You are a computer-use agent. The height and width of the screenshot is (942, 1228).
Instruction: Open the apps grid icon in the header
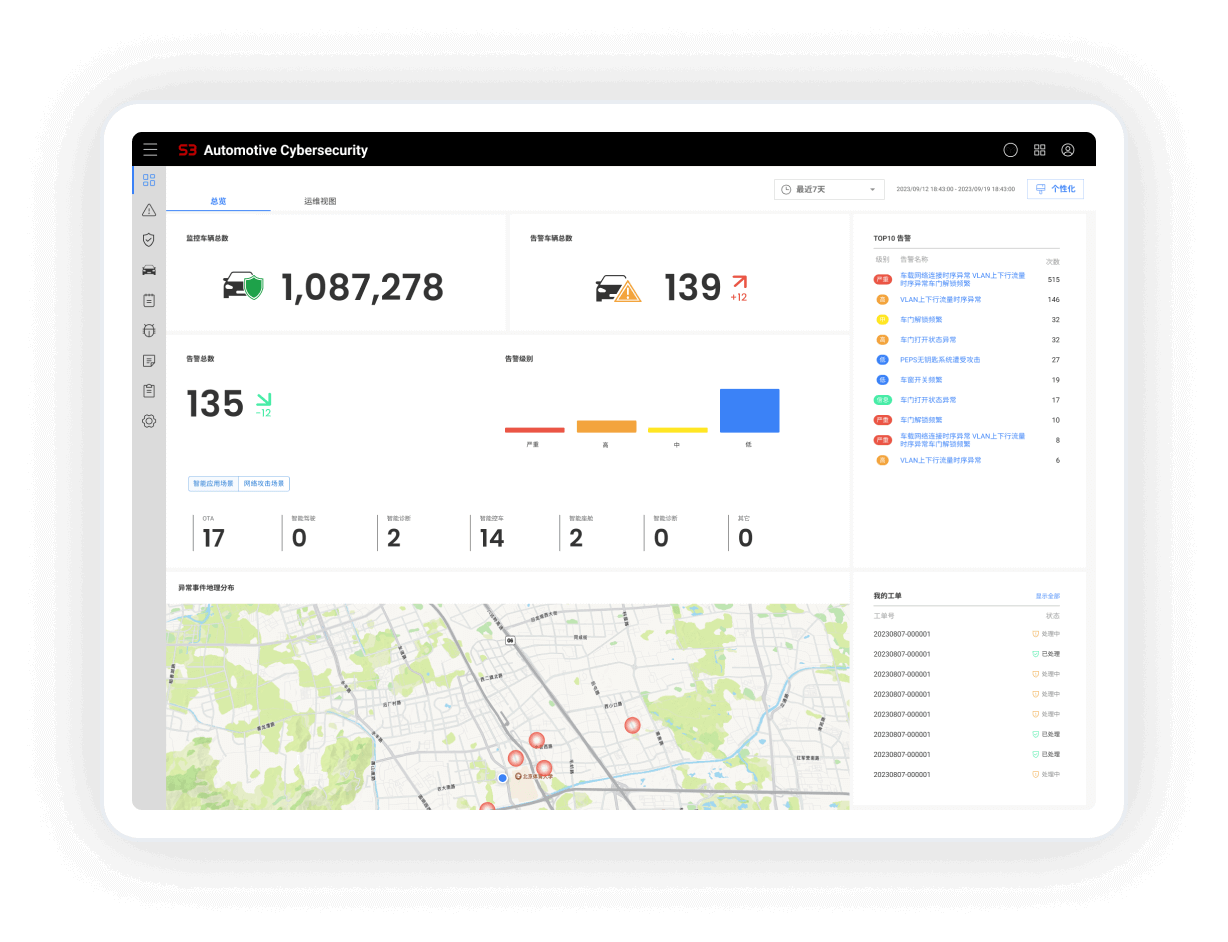1040,150
